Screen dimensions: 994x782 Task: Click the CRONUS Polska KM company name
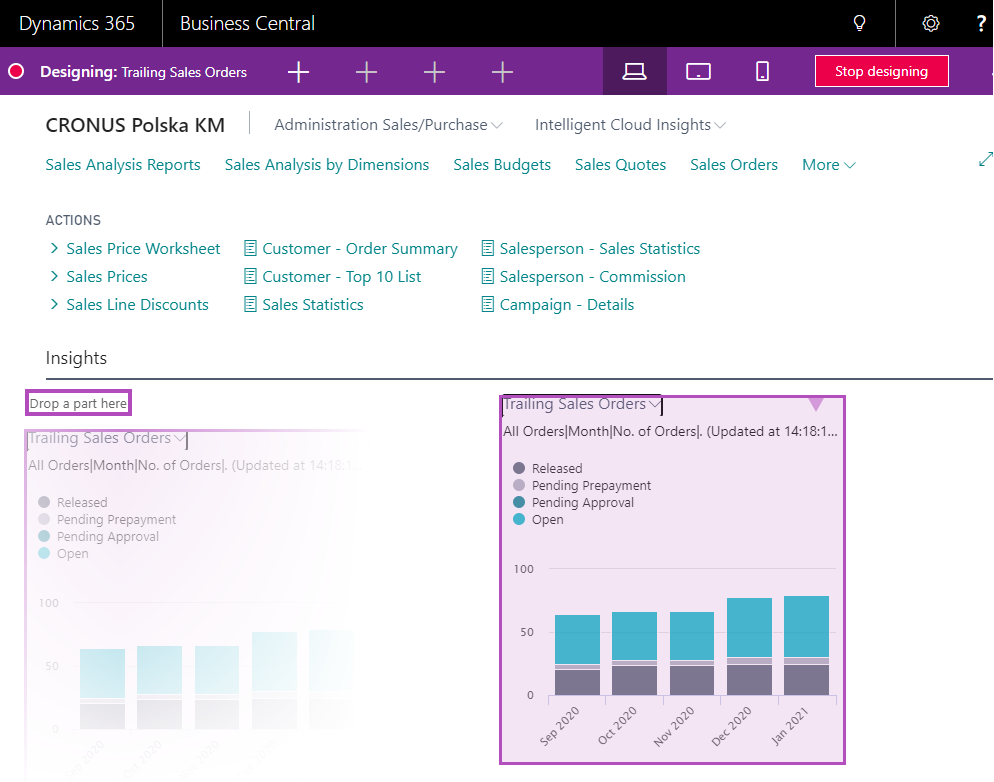[x=135, y=125]
